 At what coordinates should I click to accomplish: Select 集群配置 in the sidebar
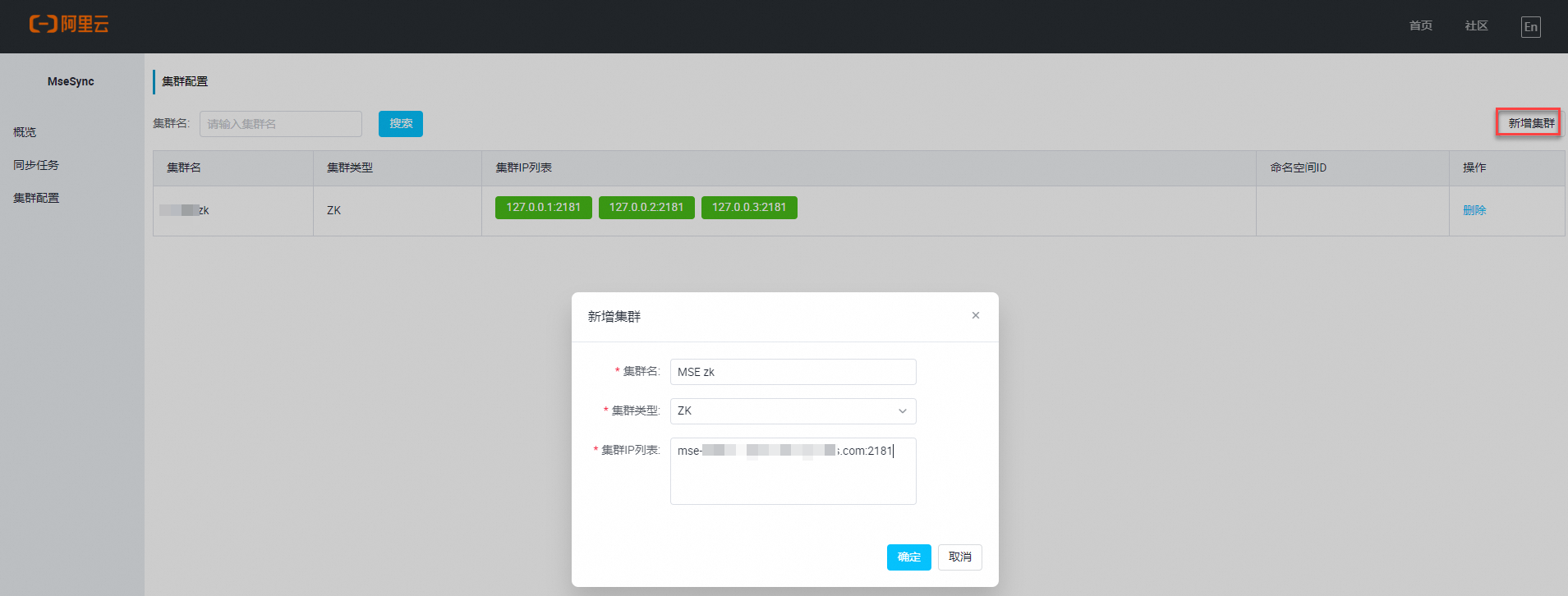[36, 198]
